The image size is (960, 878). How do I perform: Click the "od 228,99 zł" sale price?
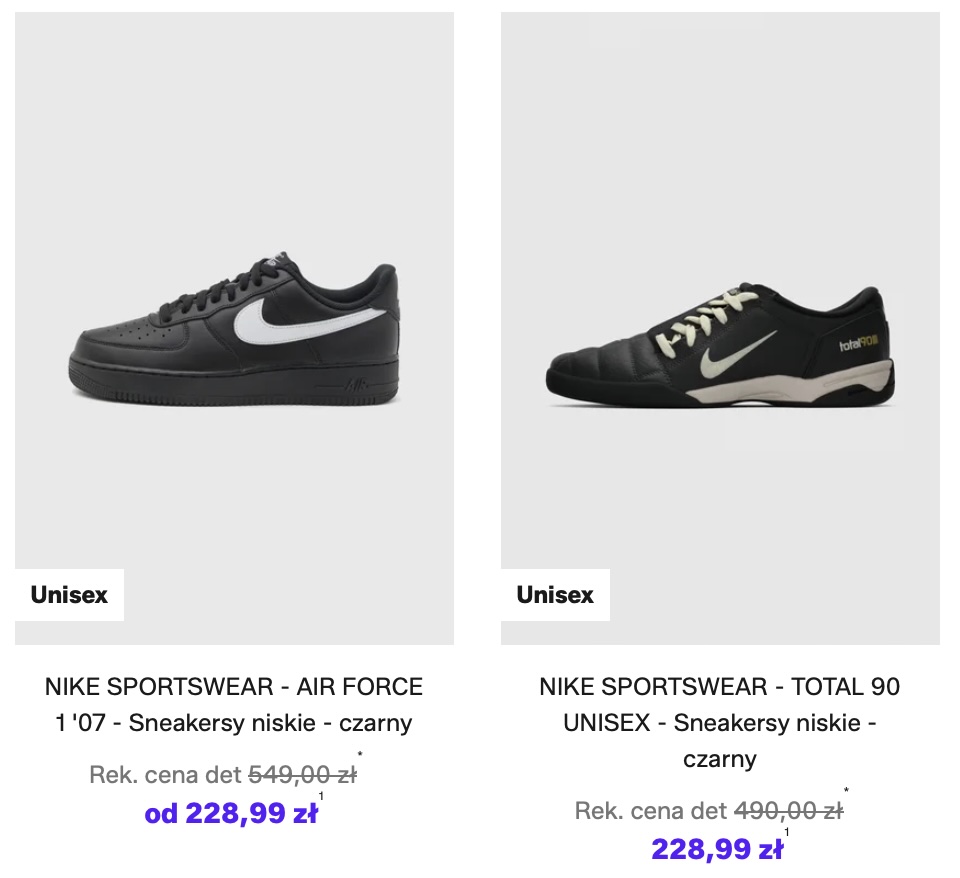coord(231,813)
